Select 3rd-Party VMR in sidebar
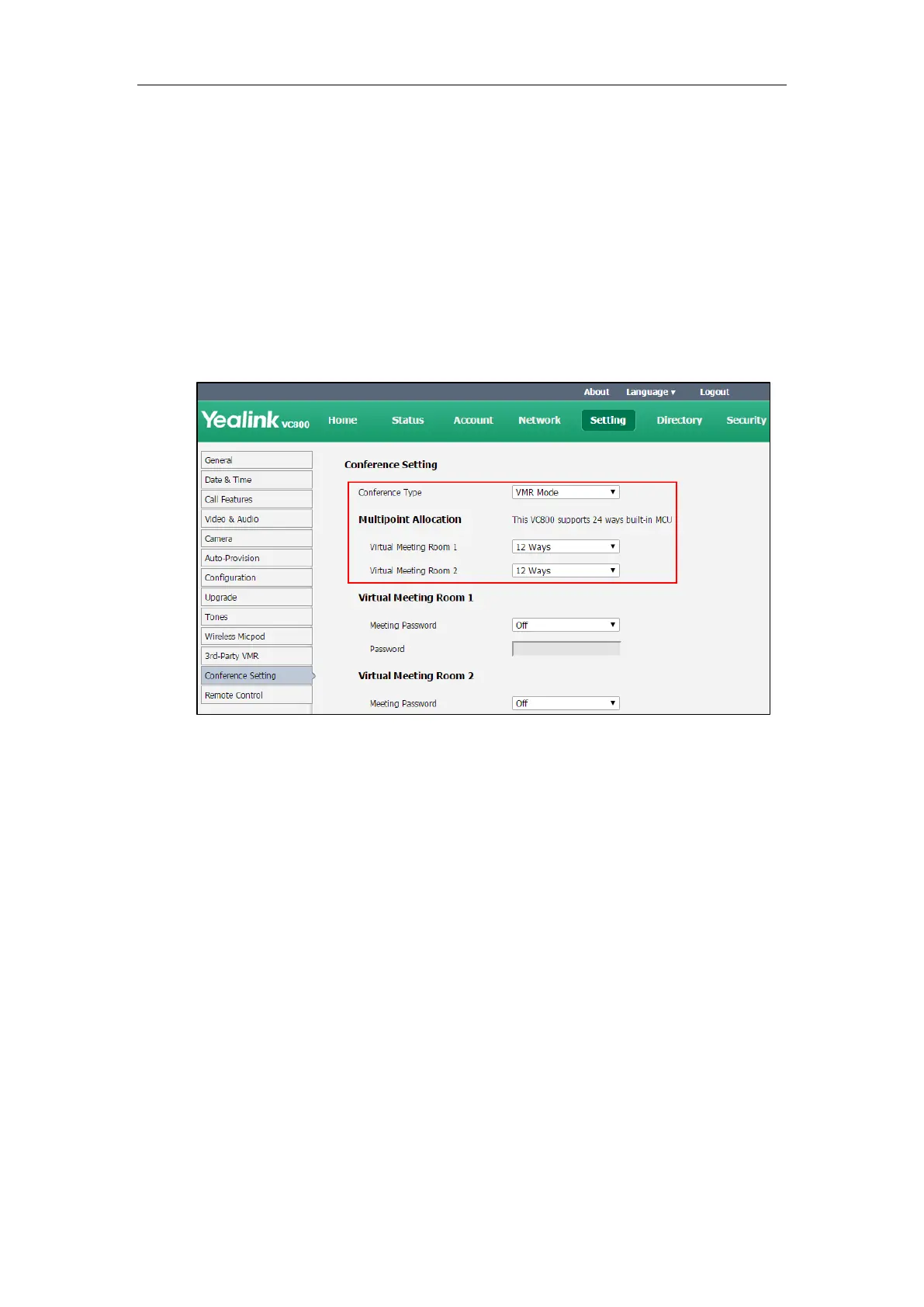Screen dimensions: 924x1307 257,656
